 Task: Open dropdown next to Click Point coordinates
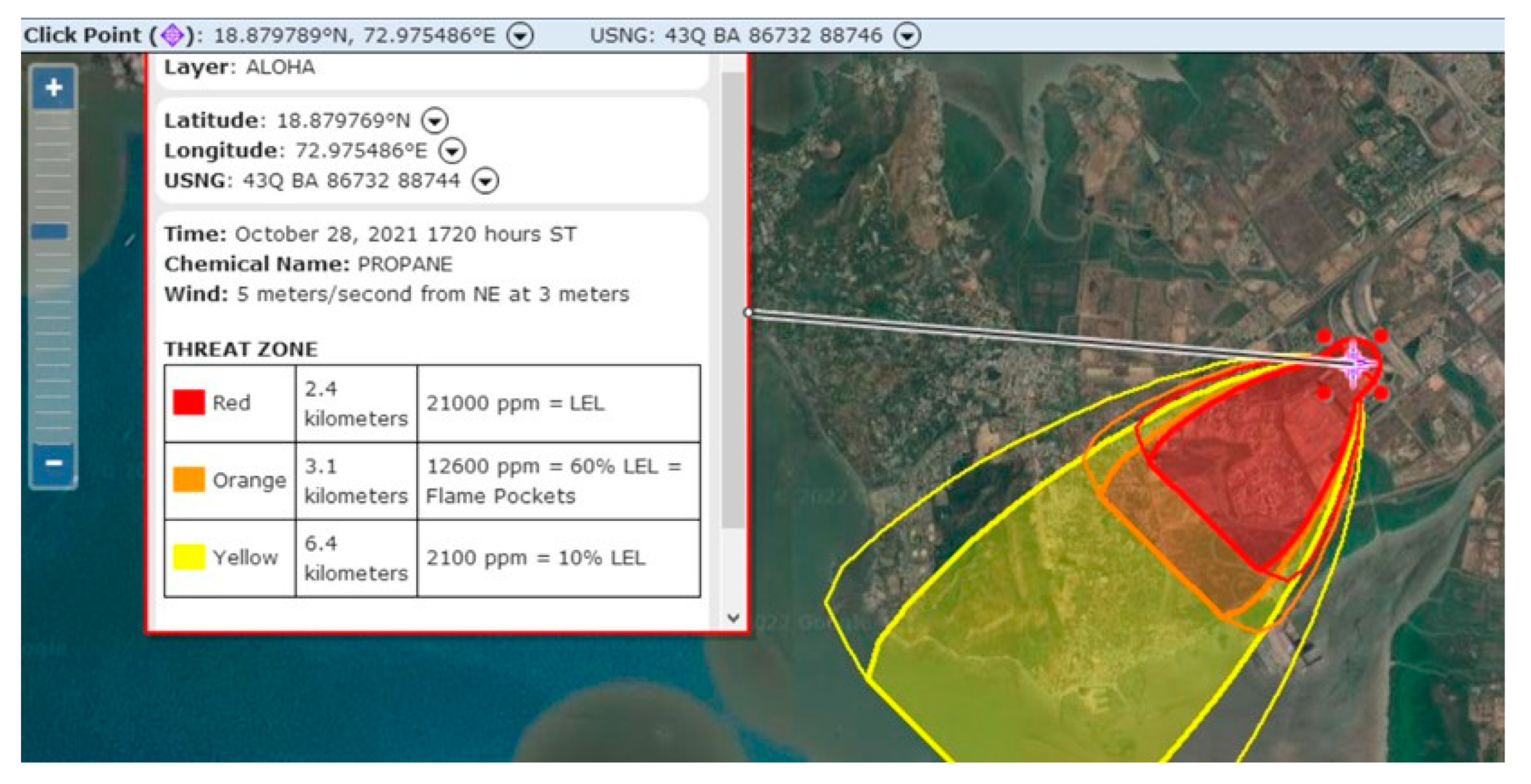(520, 36)
